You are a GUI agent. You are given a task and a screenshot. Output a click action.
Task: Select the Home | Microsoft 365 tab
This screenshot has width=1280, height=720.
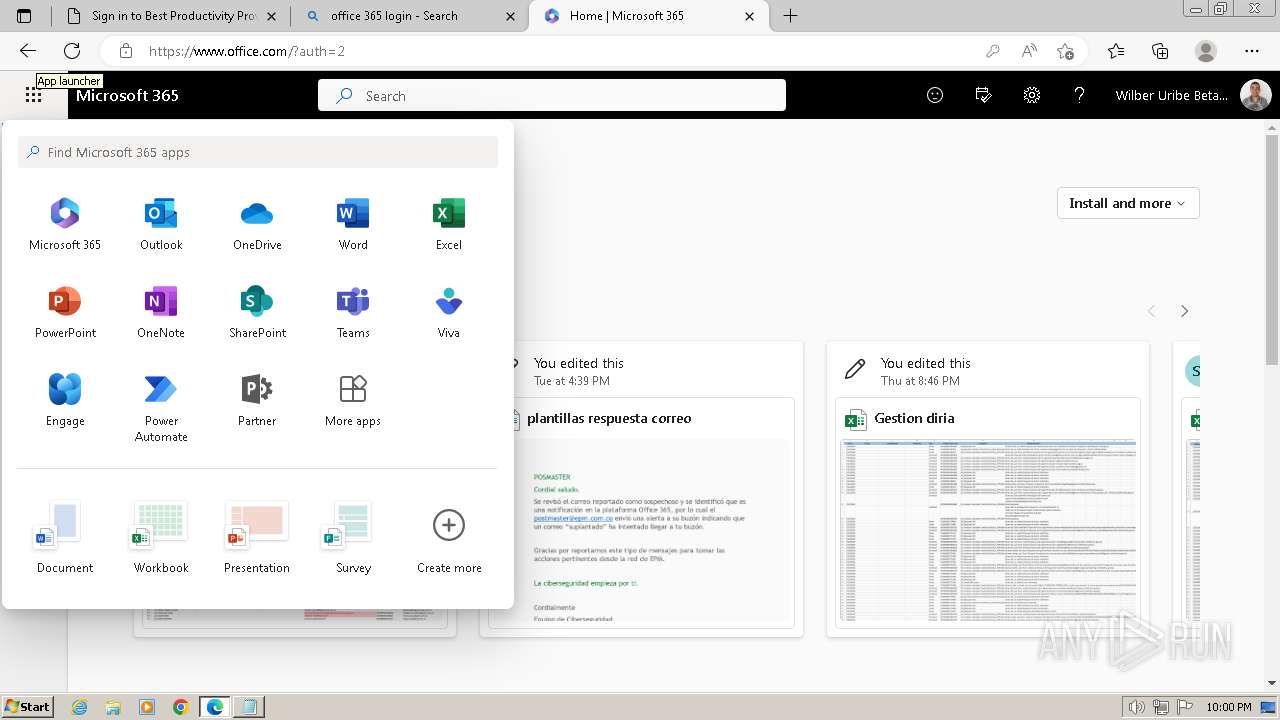648,16
